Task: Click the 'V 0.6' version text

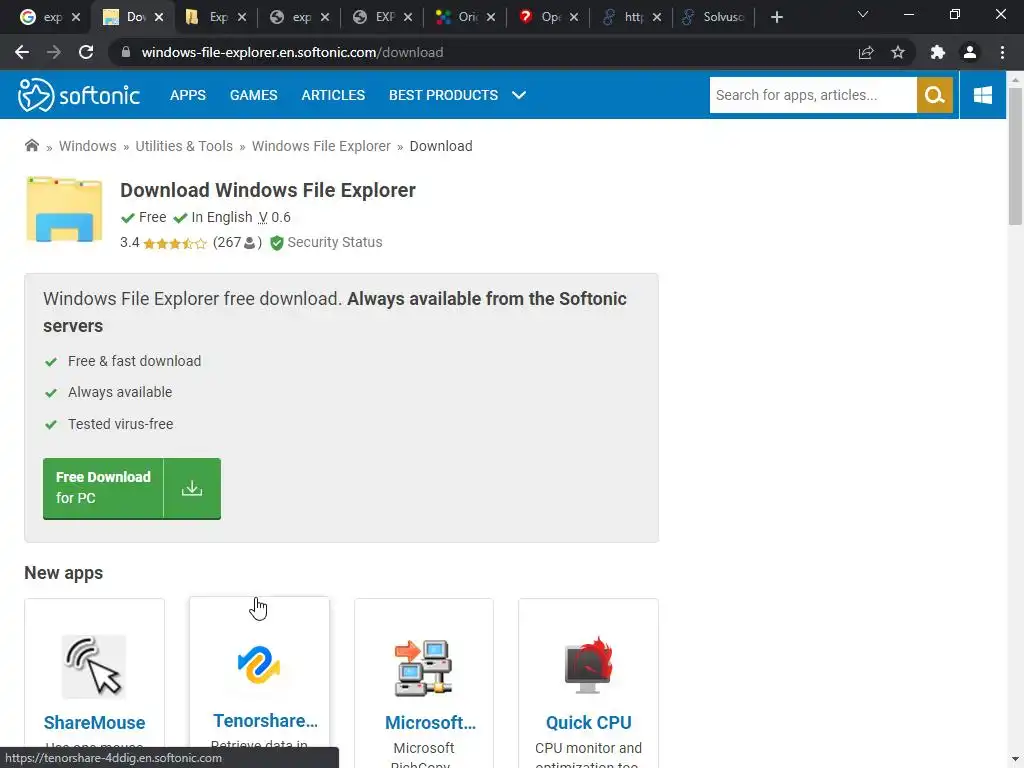Action: tap(274, 217)
